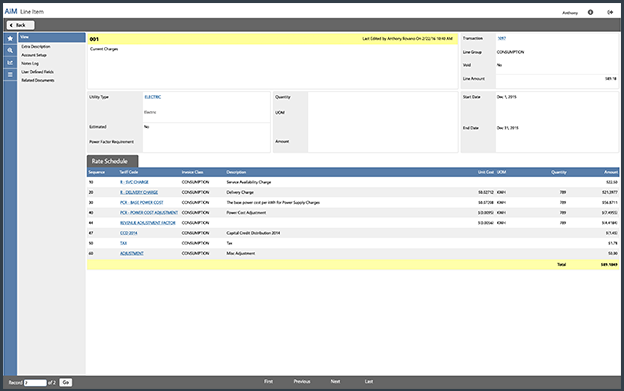Click the Delivery Charge description cell
624x391 pixels.
tap(240, 193)
